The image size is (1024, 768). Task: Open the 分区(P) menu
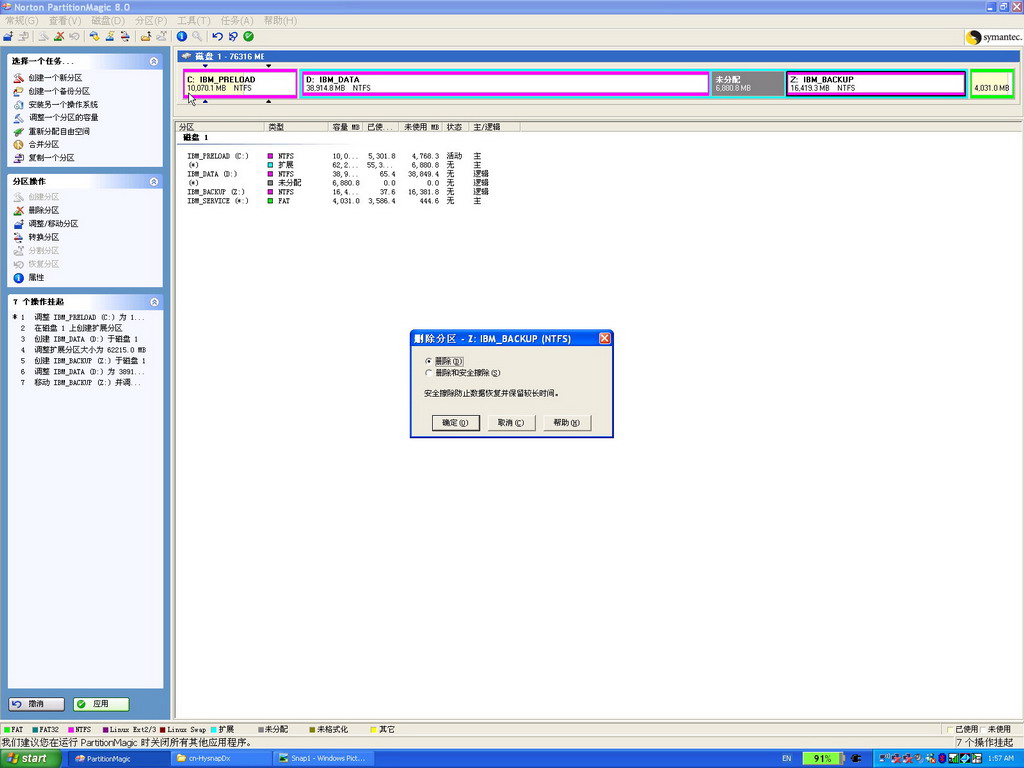point(150,20)
